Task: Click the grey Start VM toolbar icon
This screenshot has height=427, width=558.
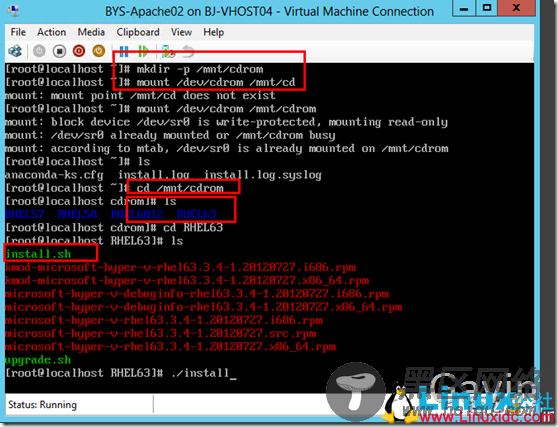Action: [x=39, y=51]
